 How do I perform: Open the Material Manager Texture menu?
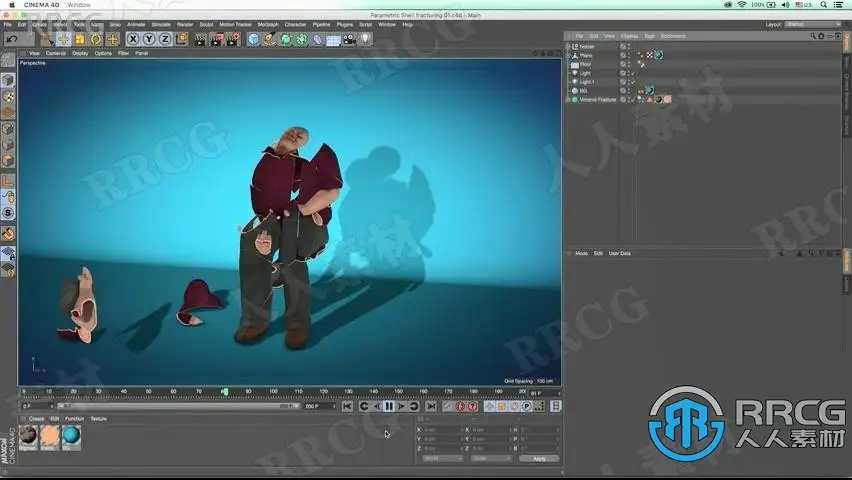[x=98, y=419]
